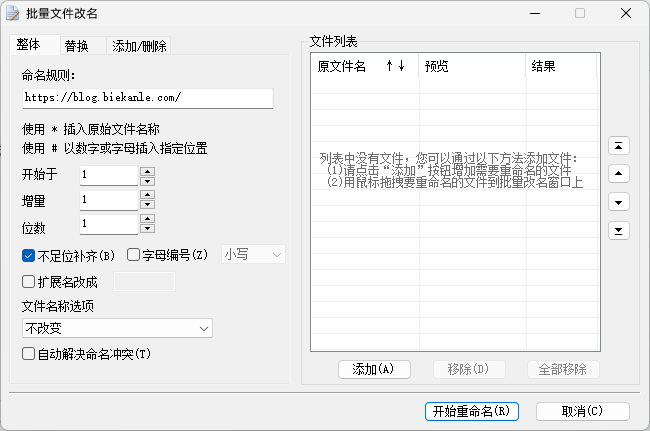Click the 命名规则 input field
Viewport: 650px width, 431px height.
148,98
